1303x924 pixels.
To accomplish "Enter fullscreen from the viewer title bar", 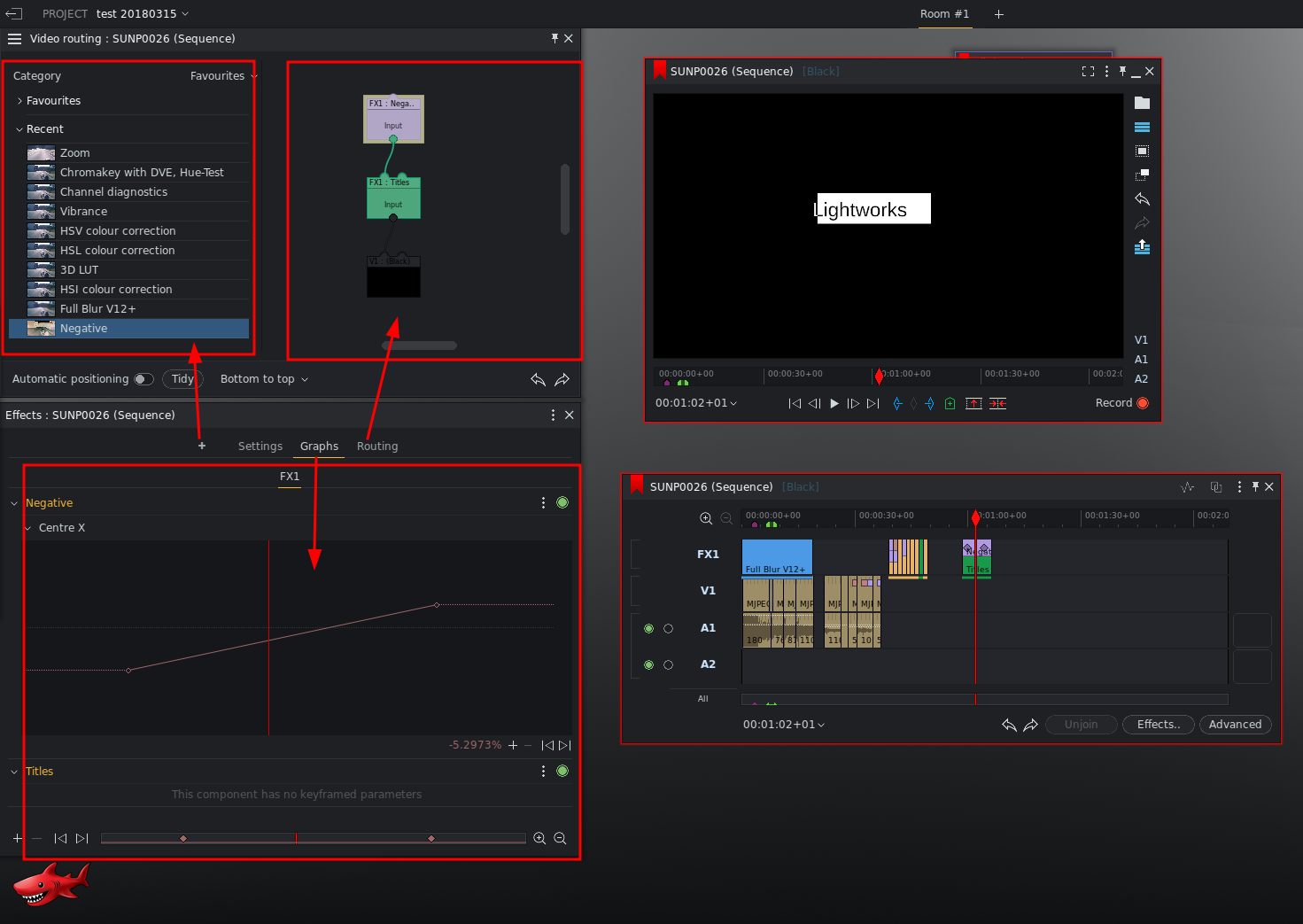I will [x=1088, y=72].
